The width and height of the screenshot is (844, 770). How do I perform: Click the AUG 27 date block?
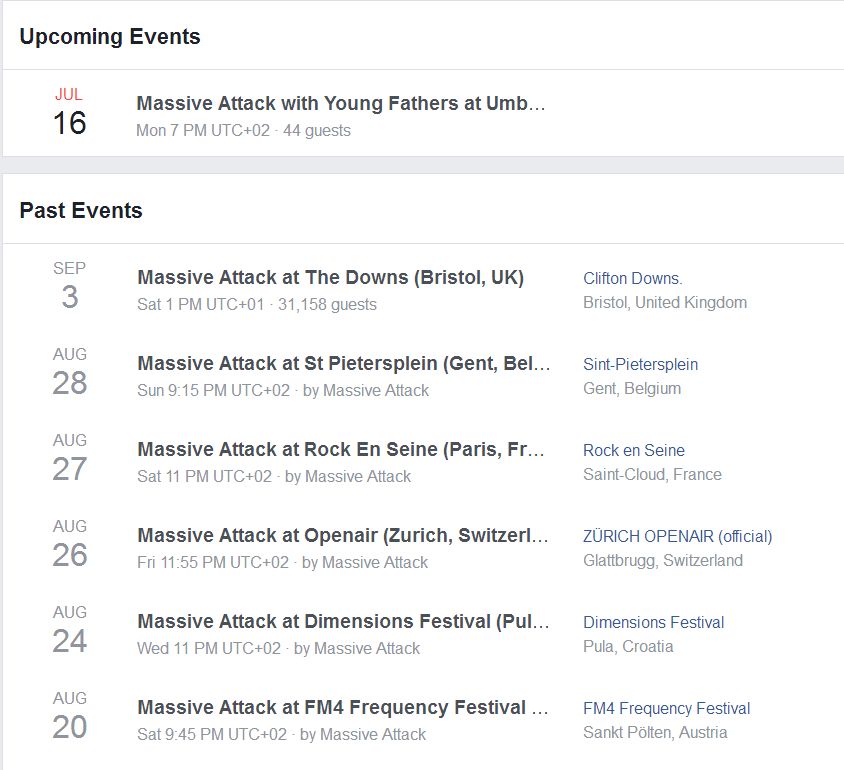[x=69, y=458]
